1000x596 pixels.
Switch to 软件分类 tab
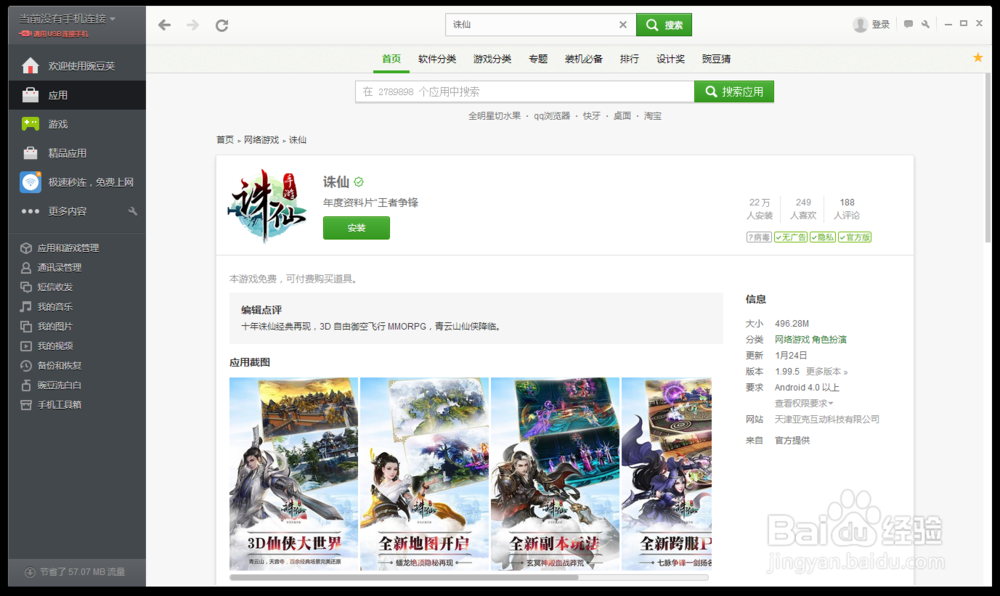tap(437, 59)
